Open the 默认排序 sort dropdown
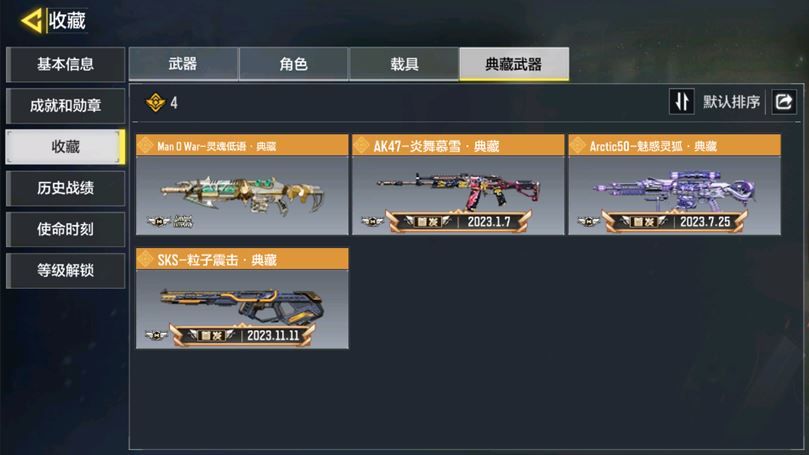Image resolution: width=809 pixels, height=455 pixels. tap(732, 102)
